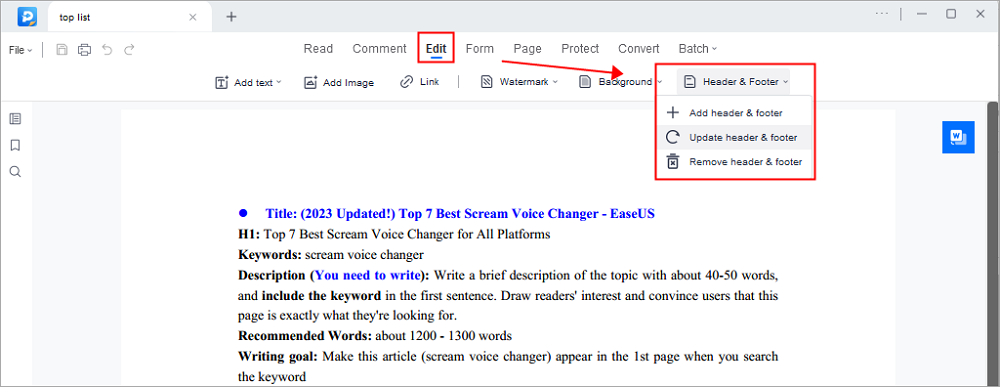Open a new tab with plus icon
The width and height of the screenshot is (1000, 387).
point(231,17)
